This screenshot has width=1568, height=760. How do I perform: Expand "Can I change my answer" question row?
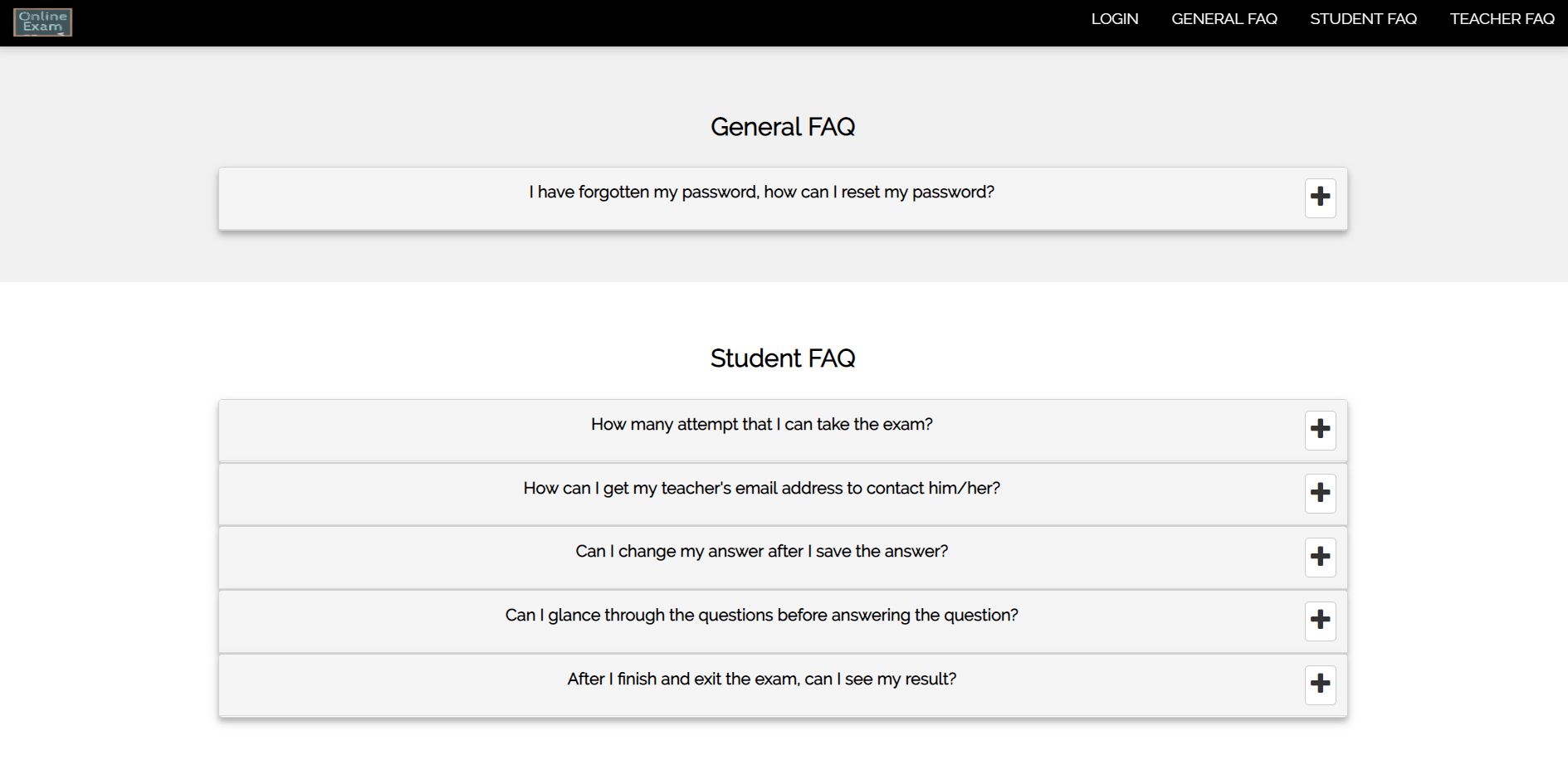(761, 552)
